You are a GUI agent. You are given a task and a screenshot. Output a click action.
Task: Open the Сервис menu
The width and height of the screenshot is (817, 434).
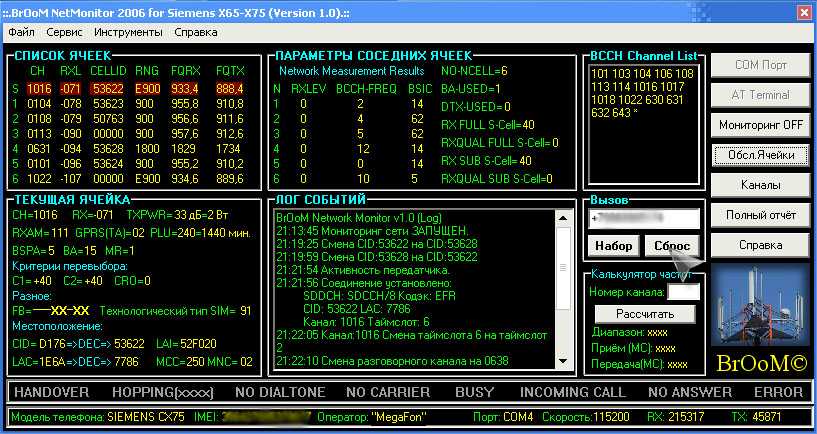coord(64,32)
